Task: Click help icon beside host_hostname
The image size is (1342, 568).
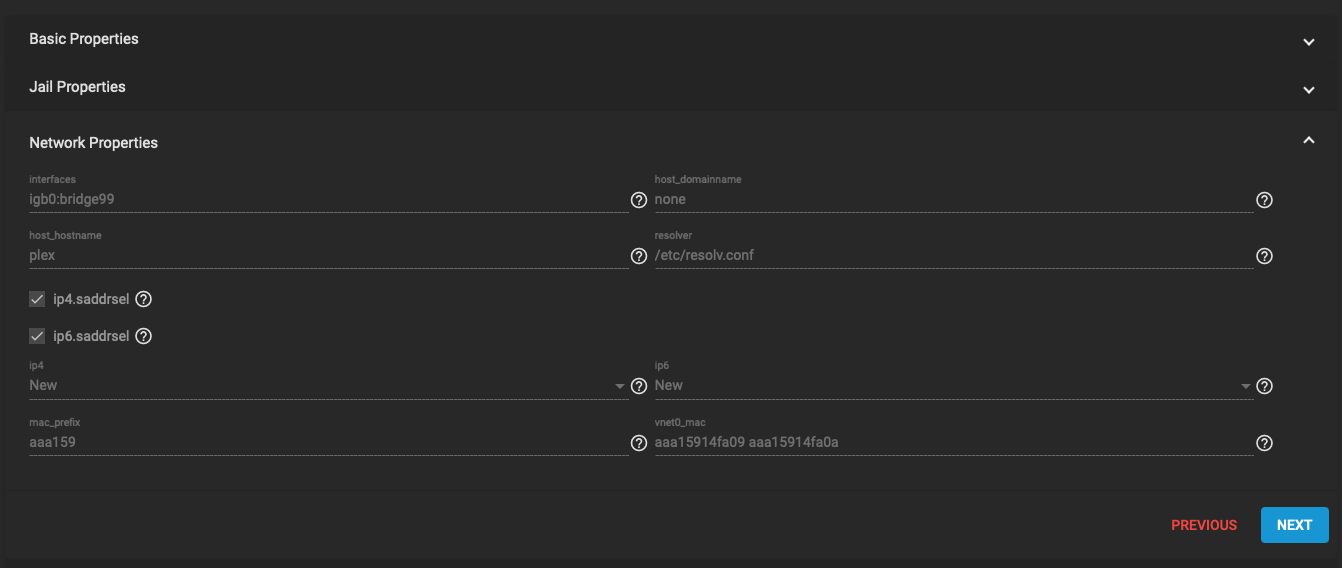Action: coord(639,256)
